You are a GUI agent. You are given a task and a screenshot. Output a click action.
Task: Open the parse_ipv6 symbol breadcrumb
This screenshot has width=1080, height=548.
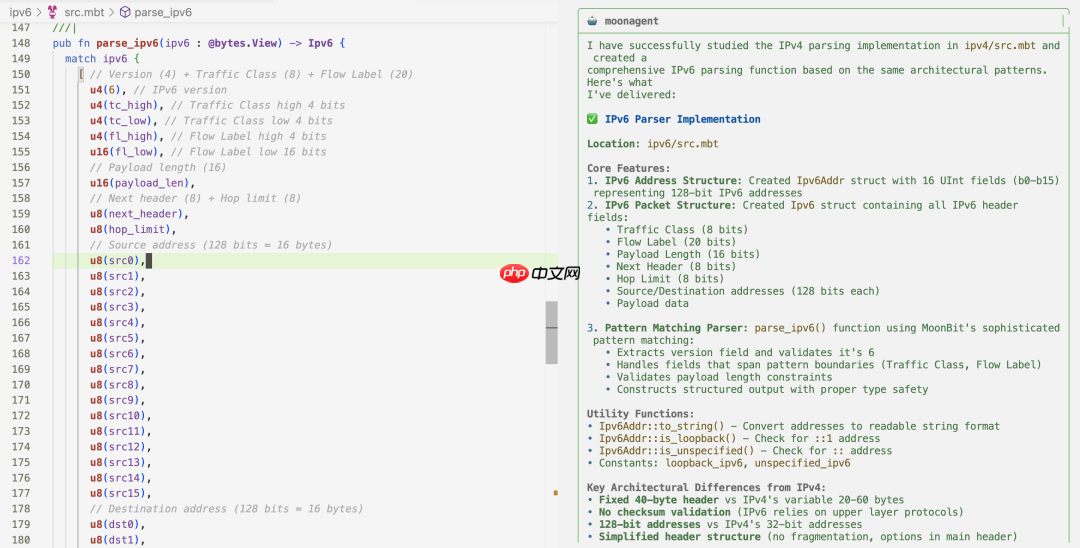[x=163, y=12]
